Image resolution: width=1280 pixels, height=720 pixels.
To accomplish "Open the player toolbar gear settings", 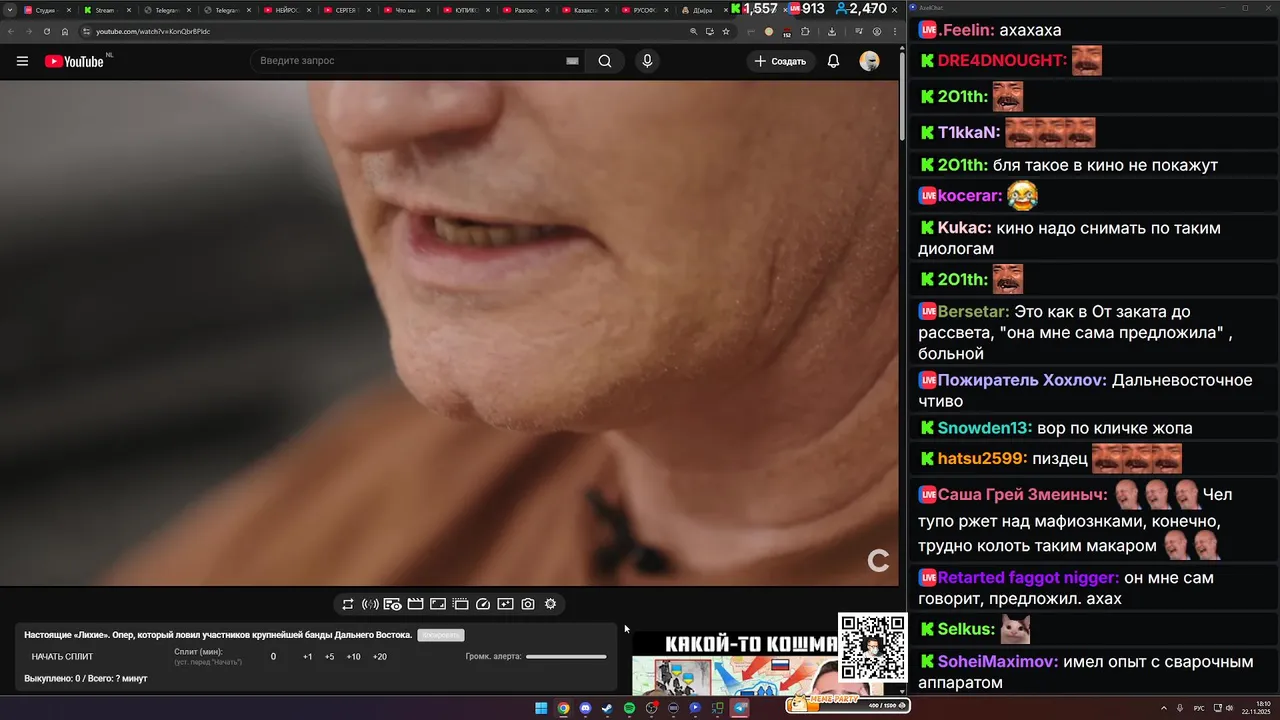I will click(550, 604).
